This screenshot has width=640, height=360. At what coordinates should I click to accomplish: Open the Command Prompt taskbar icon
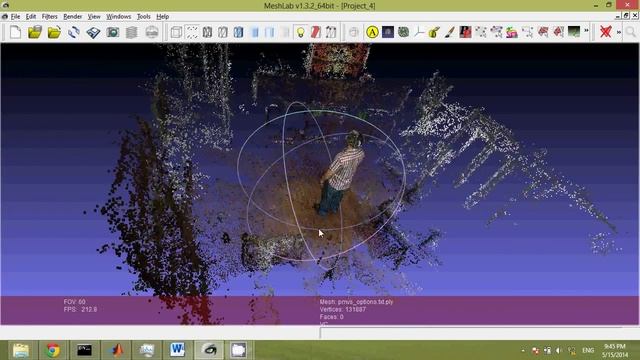point(84,350)
